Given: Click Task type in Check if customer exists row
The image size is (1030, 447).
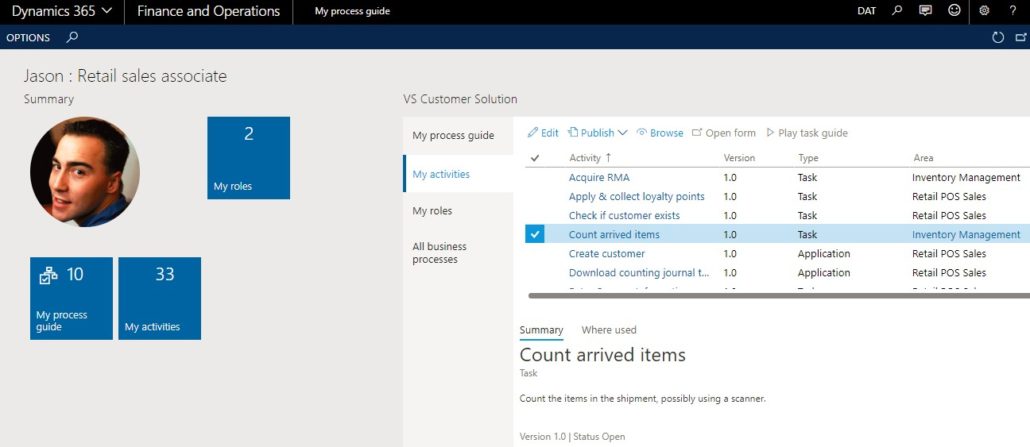Looking at the screenshot, I should click(807, 216).
